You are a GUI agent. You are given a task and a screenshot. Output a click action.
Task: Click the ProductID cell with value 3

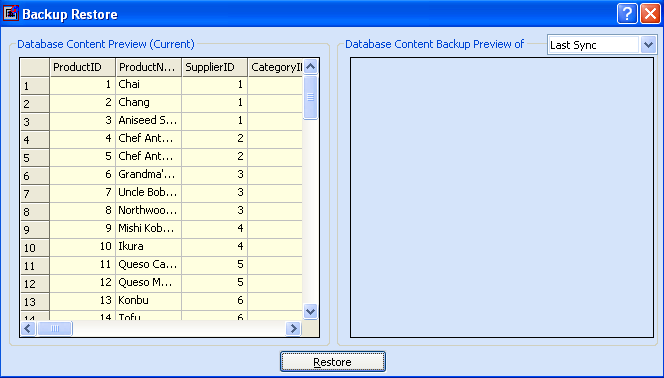click(83, 121)
